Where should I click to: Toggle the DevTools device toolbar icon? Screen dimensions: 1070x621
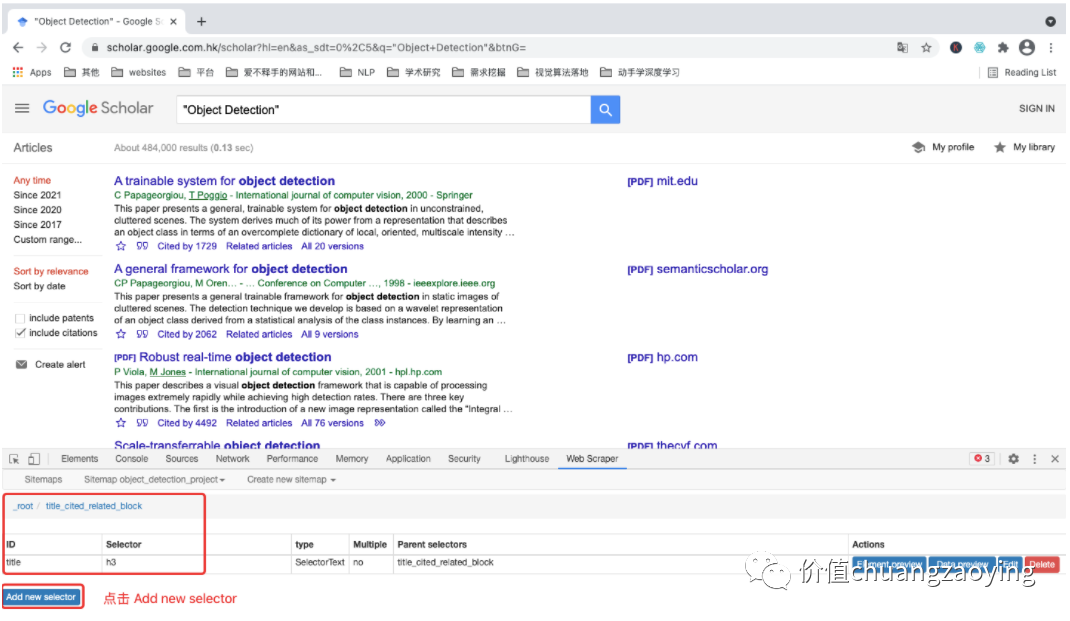point(33,459)
